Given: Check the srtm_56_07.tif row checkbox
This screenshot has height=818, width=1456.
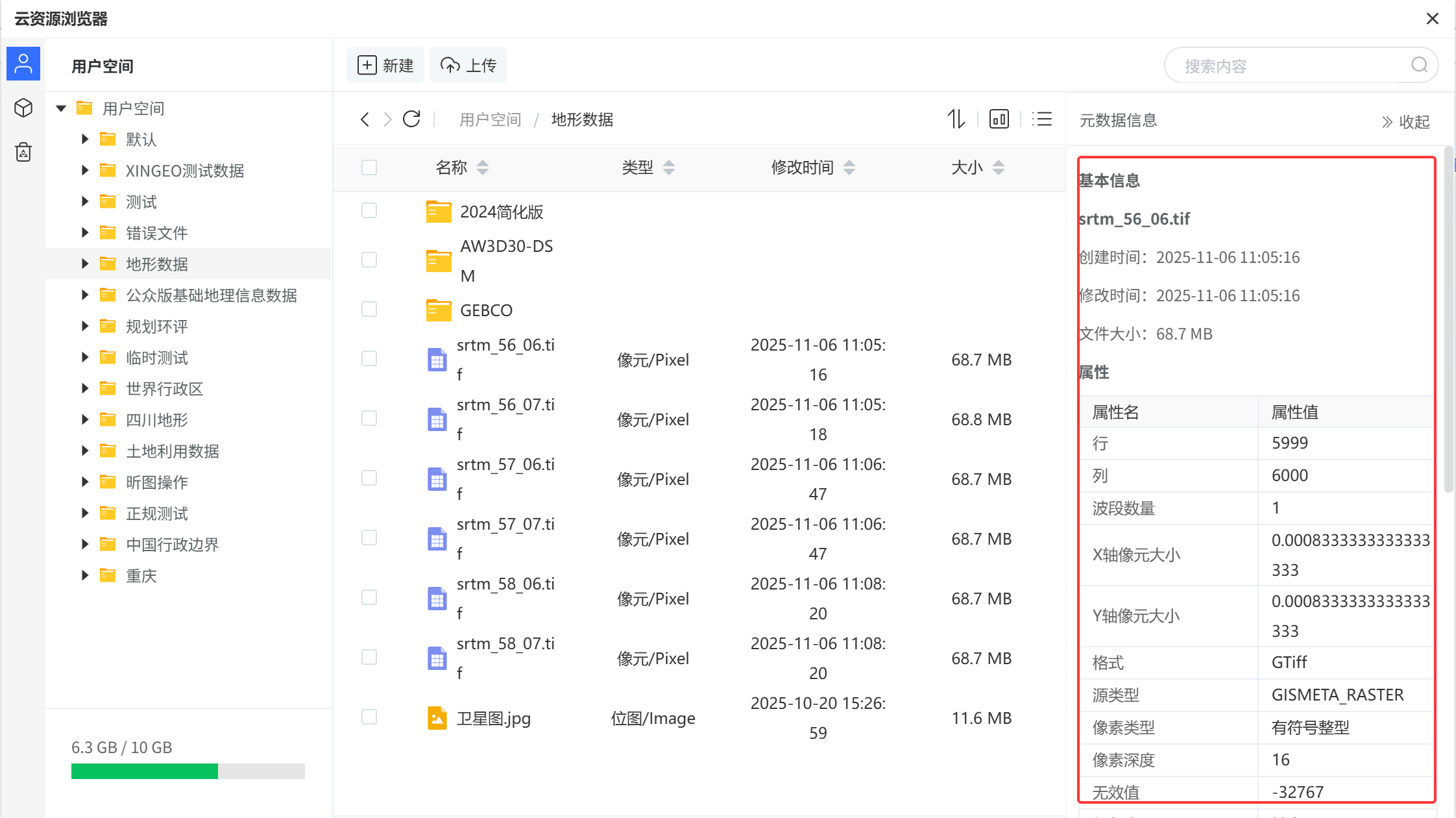Looking at the screenshot, I should point(369,418).
